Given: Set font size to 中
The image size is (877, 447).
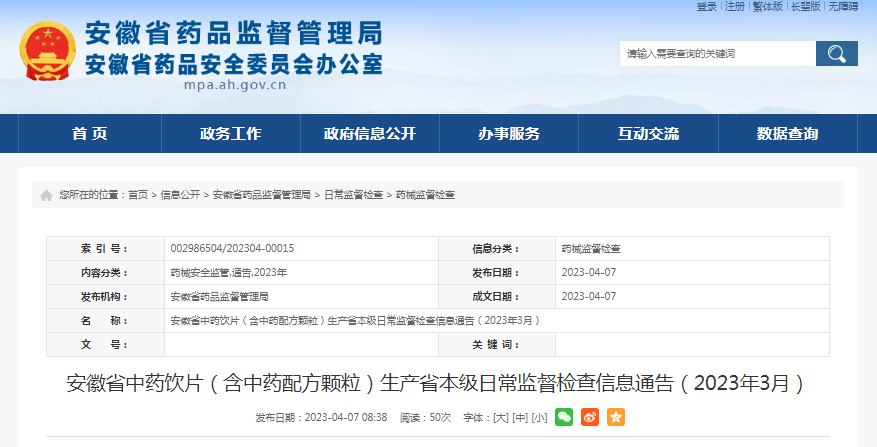Looking at the screenshot, I should (x=520, y=417).
